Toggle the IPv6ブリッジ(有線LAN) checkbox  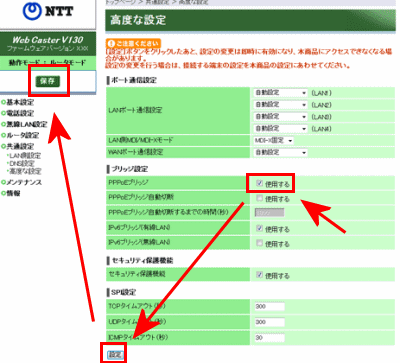click(x=259, y=228)
